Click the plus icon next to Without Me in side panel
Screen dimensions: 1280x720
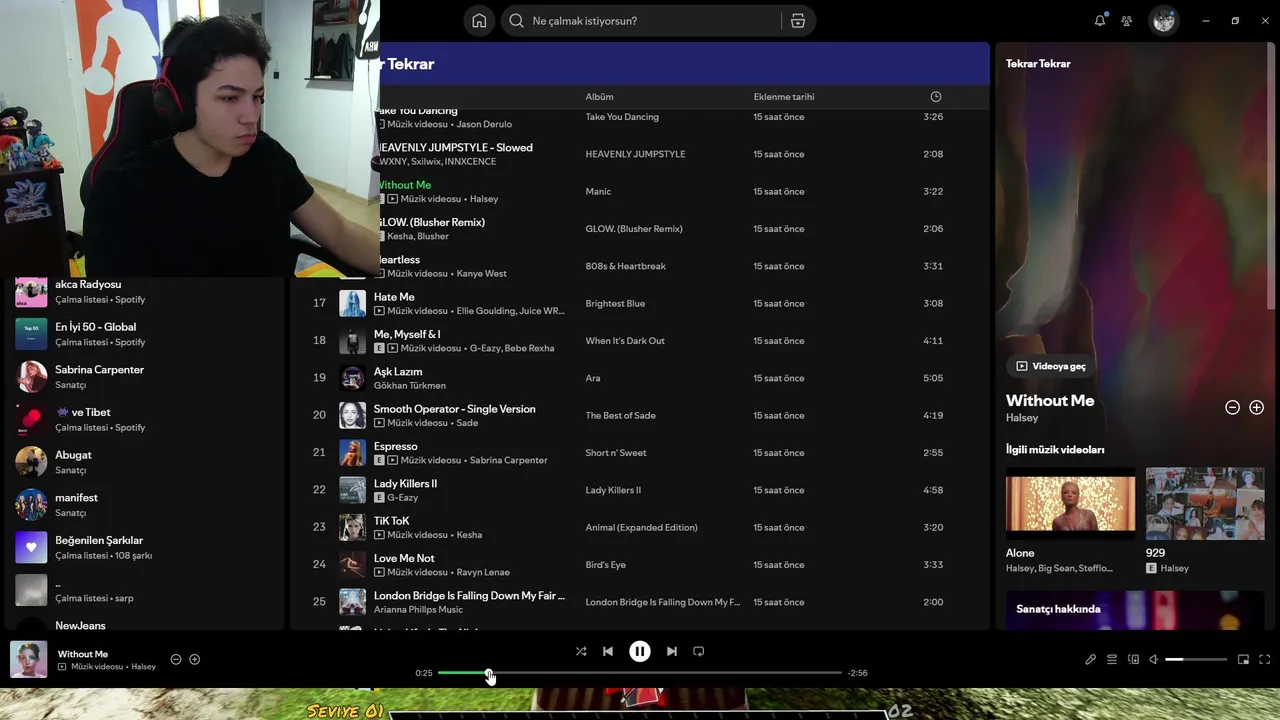(1257, 407)
